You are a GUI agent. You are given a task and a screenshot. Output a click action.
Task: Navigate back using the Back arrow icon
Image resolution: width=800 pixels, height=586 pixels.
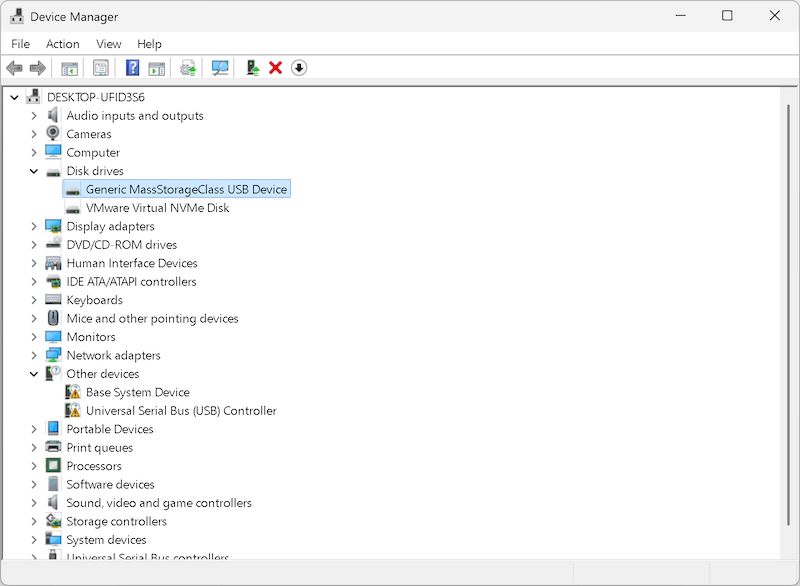(14, 67)
